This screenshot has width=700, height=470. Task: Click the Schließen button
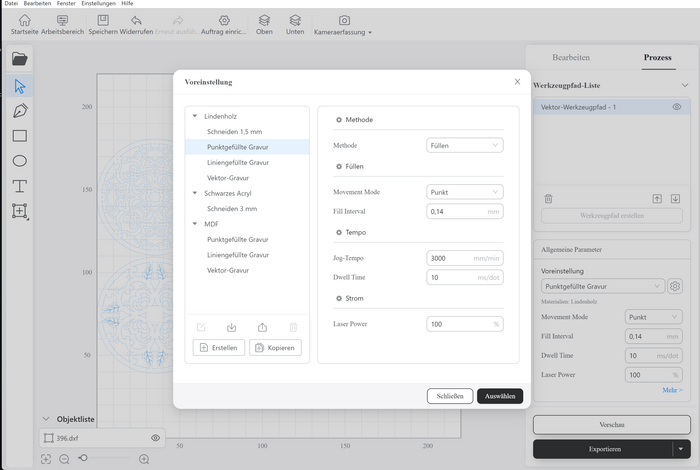point(450,396)
